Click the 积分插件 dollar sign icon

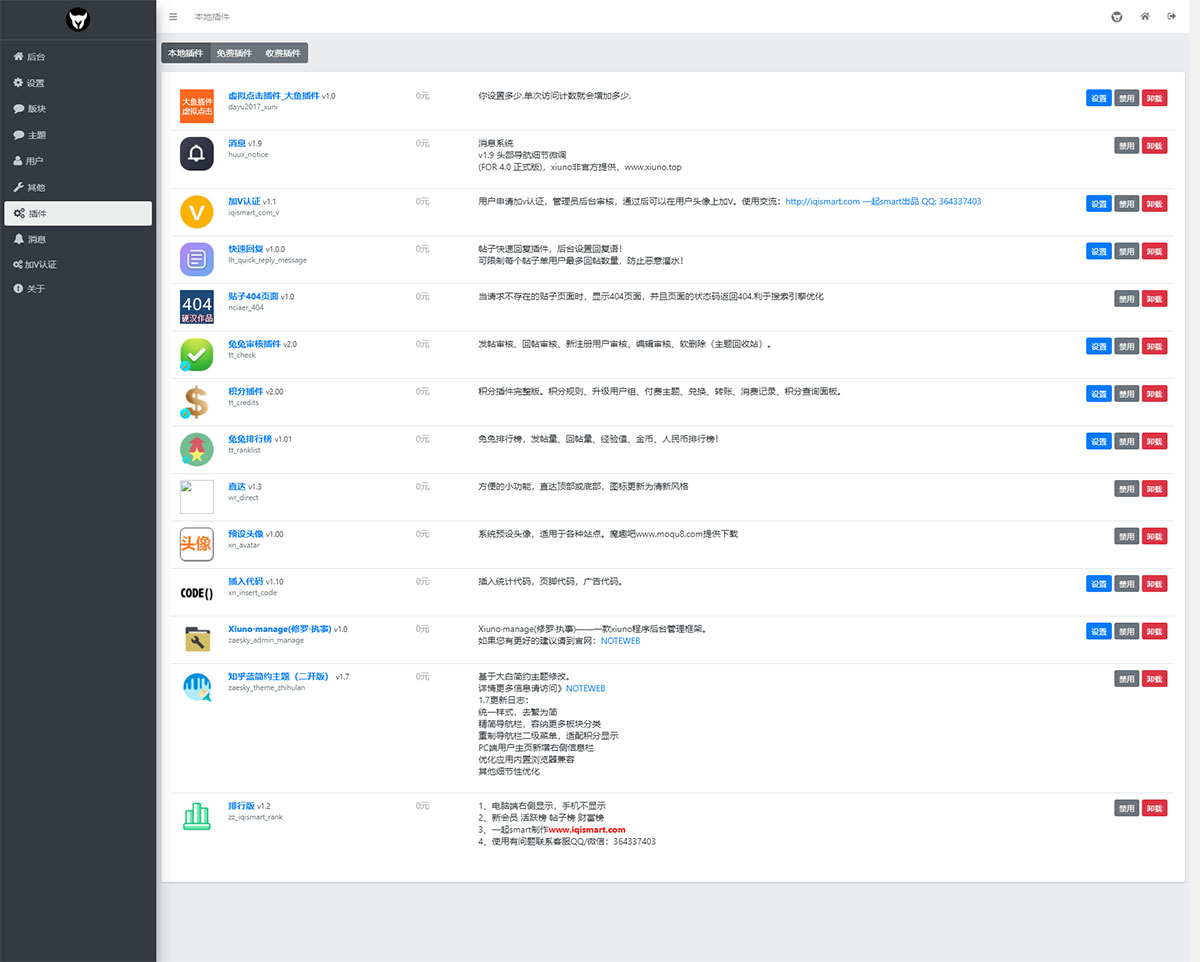tap(196, 402)
